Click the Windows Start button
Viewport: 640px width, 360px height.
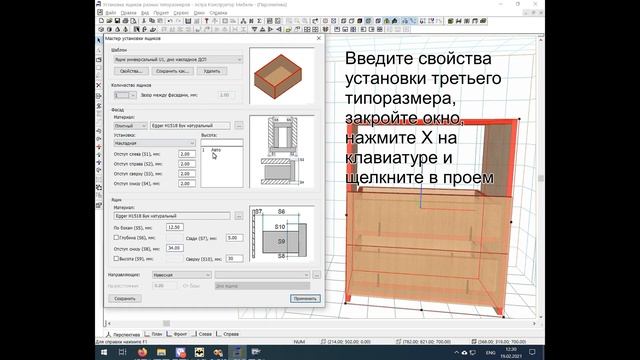coord(104,352)
